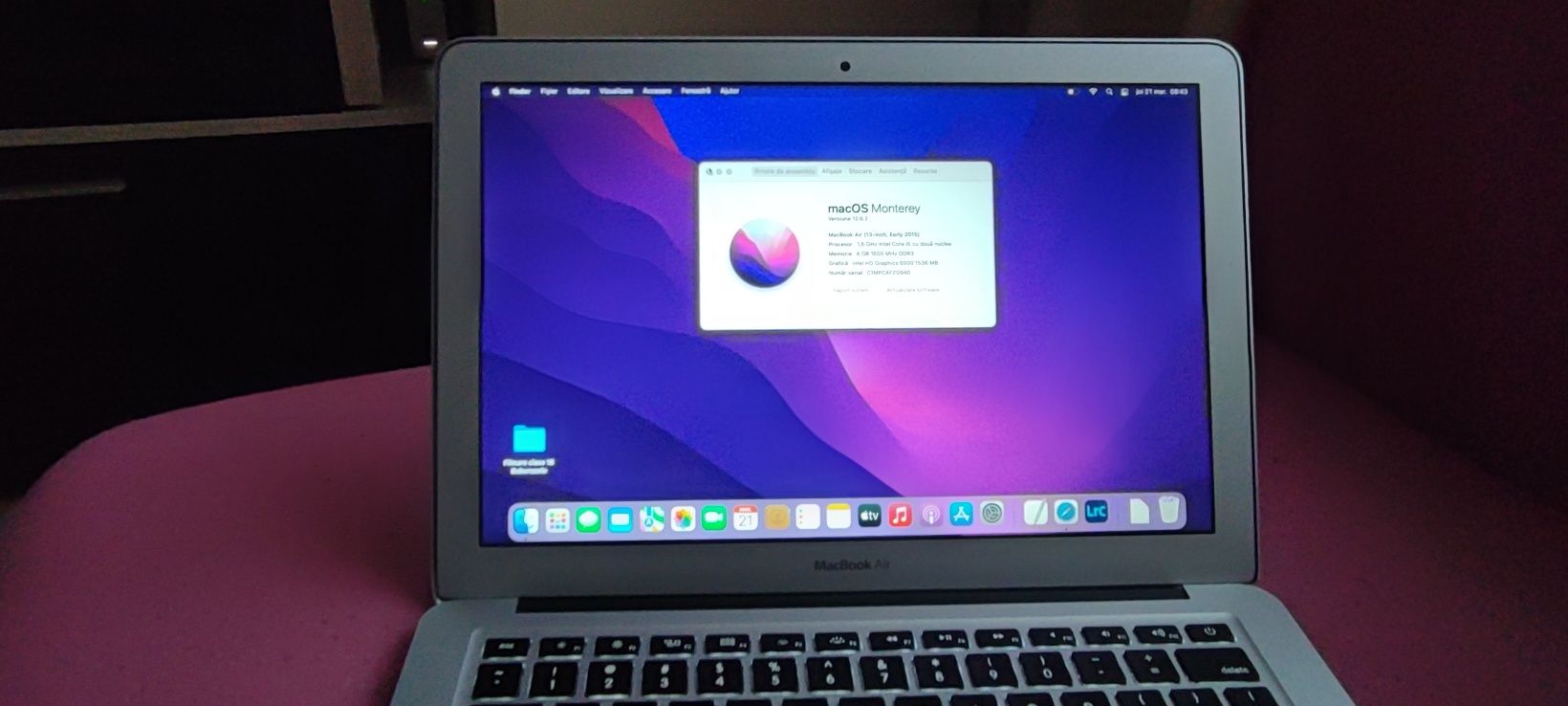1568x706 pixels.
Task: Click the Număr serial line
Action: pos(869,273)
